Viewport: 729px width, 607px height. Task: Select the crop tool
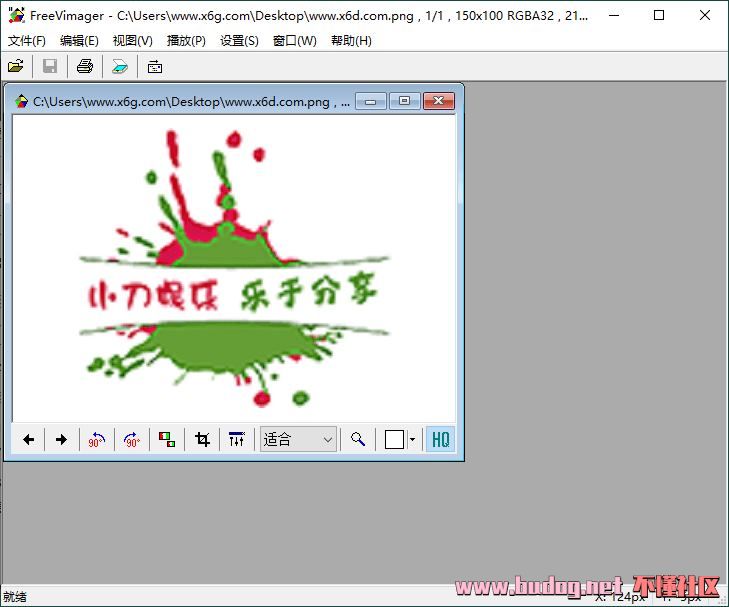(x=202, y=440)
